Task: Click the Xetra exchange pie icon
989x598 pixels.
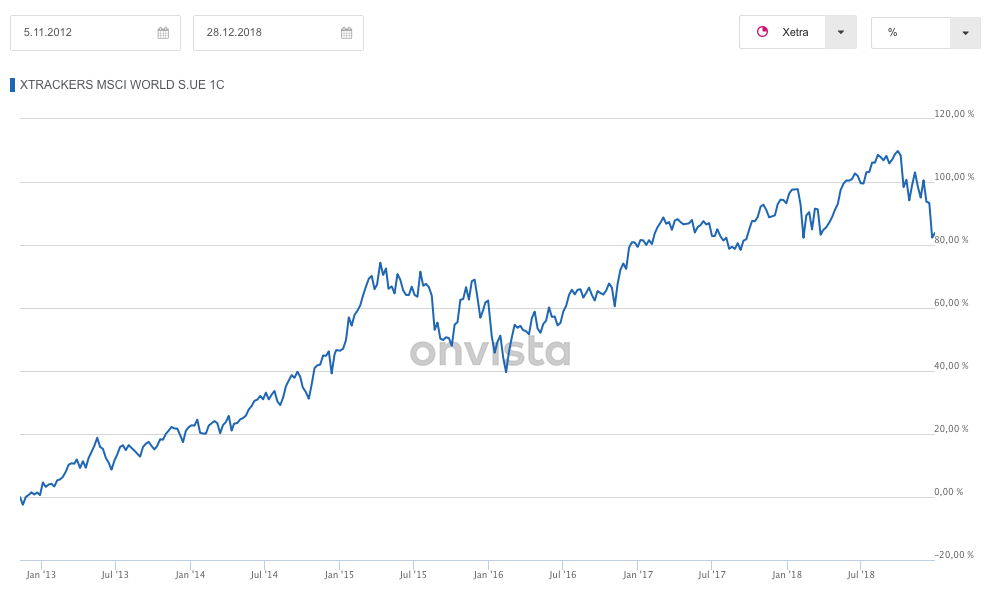Action: (762, 32)
